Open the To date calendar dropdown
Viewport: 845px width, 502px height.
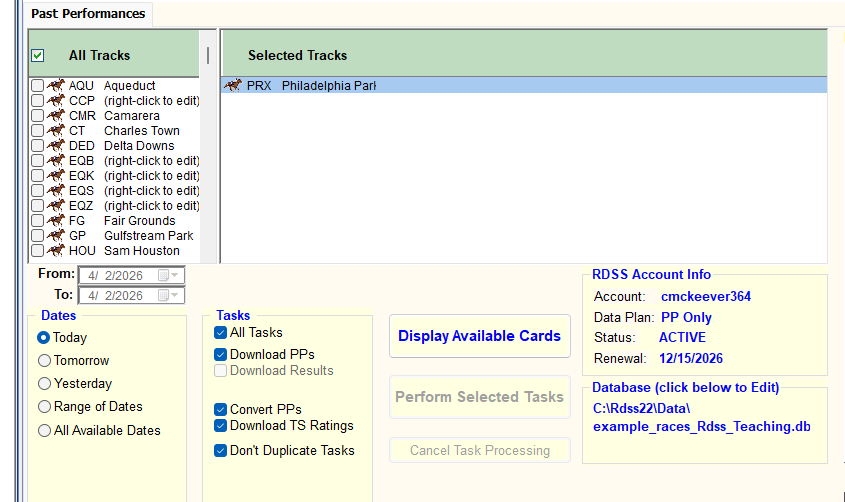click(x=168, y=295)
